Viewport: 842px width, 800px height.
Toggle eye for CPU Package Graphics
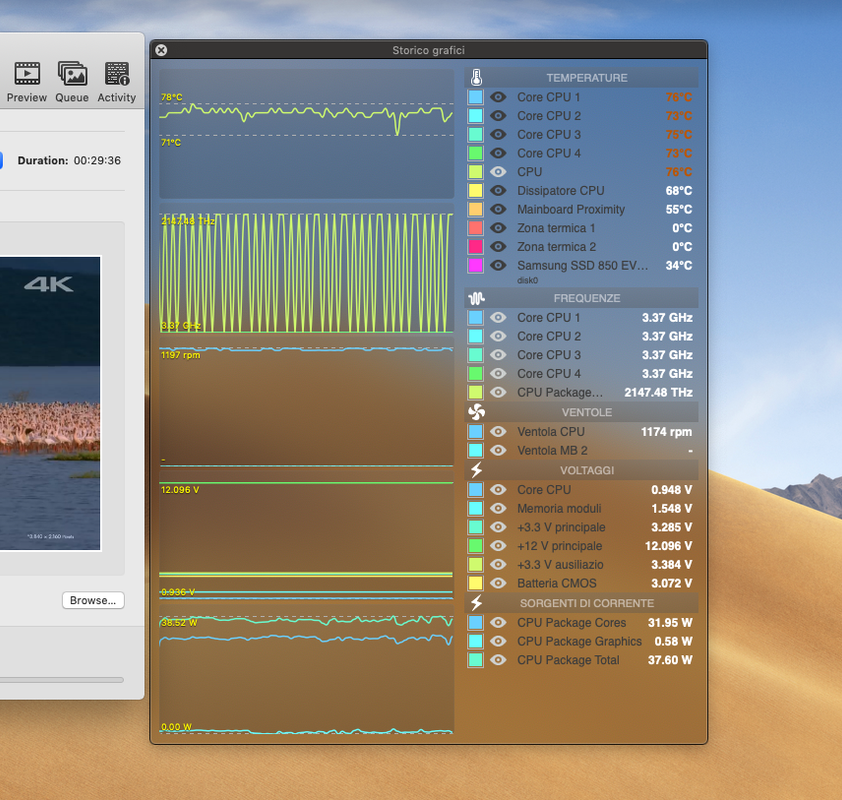[x=498, y=641]
